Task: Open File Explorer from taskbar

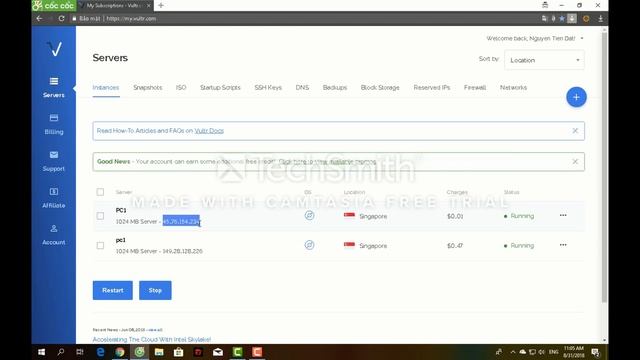Action: click(159, 352)
